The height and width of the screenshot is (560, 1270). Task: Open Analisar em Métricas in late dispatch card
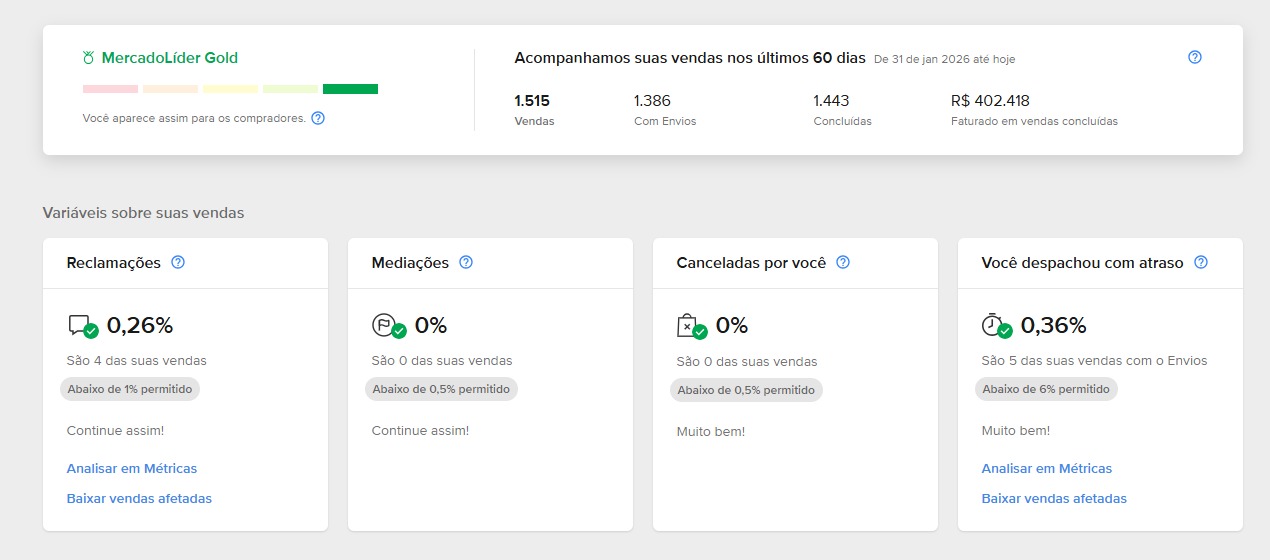pyautogui.click(x=1047, y=468)
